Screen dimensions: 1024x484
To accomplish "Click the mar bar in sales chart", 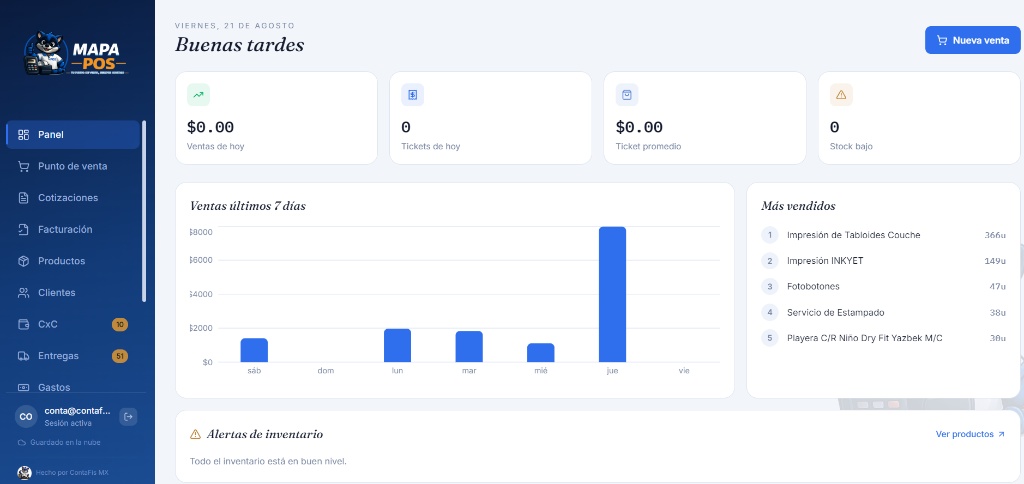I will 469,347.
